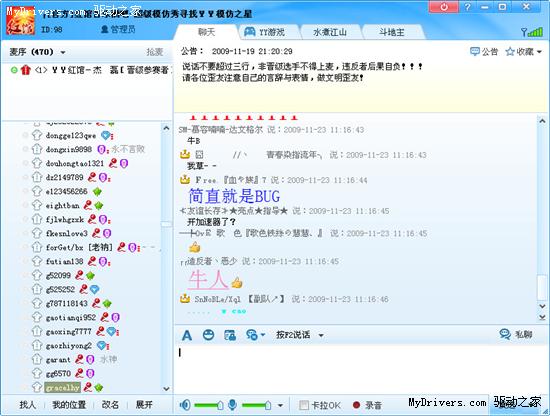The width and height of the screenshot is (550, 416).
Task: Click 我的位置 button
Action: pyautogui.click(x=69, y=404)
